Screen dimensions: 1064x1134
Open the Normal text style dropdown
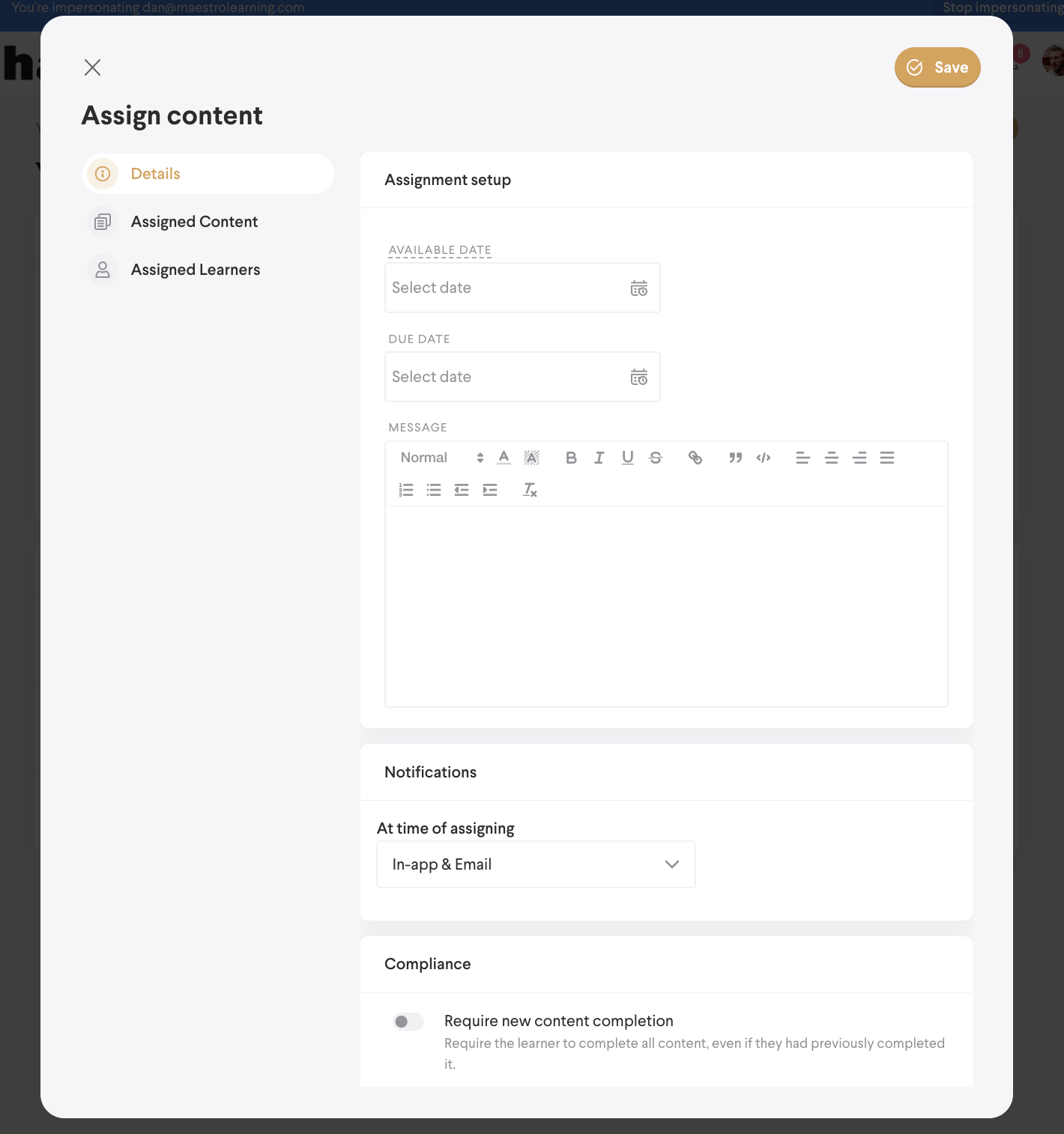(x=441, y=458)
